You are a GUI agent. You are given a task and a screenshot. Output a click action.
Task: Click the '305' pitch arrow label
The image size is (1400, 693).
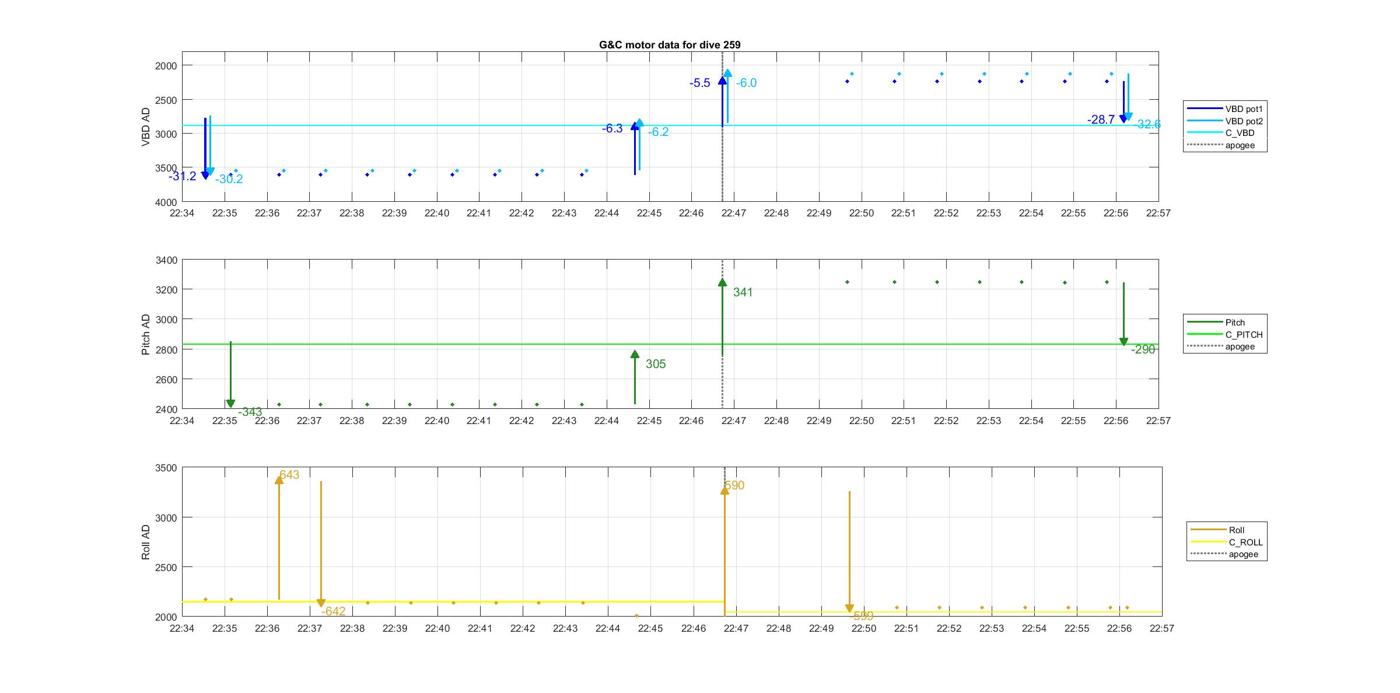tap(655, 364)
